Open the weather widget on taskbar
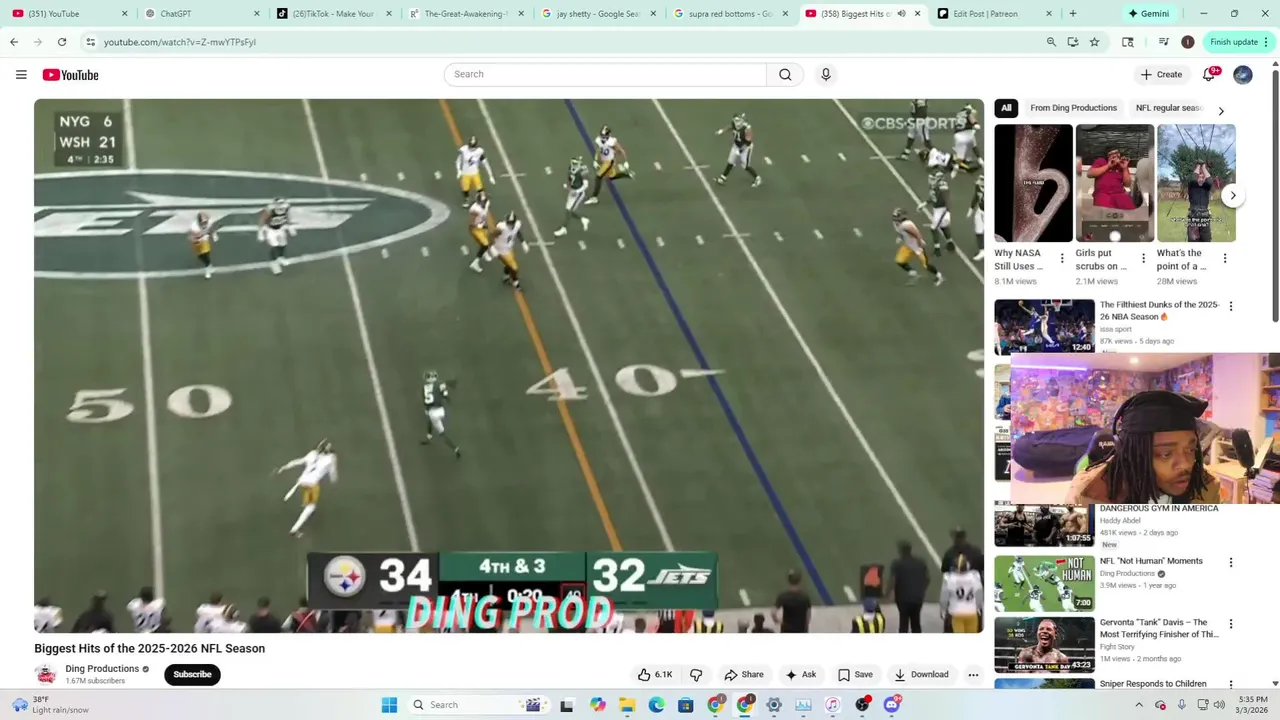1280x720 pixels. click(x=50, y=705)
